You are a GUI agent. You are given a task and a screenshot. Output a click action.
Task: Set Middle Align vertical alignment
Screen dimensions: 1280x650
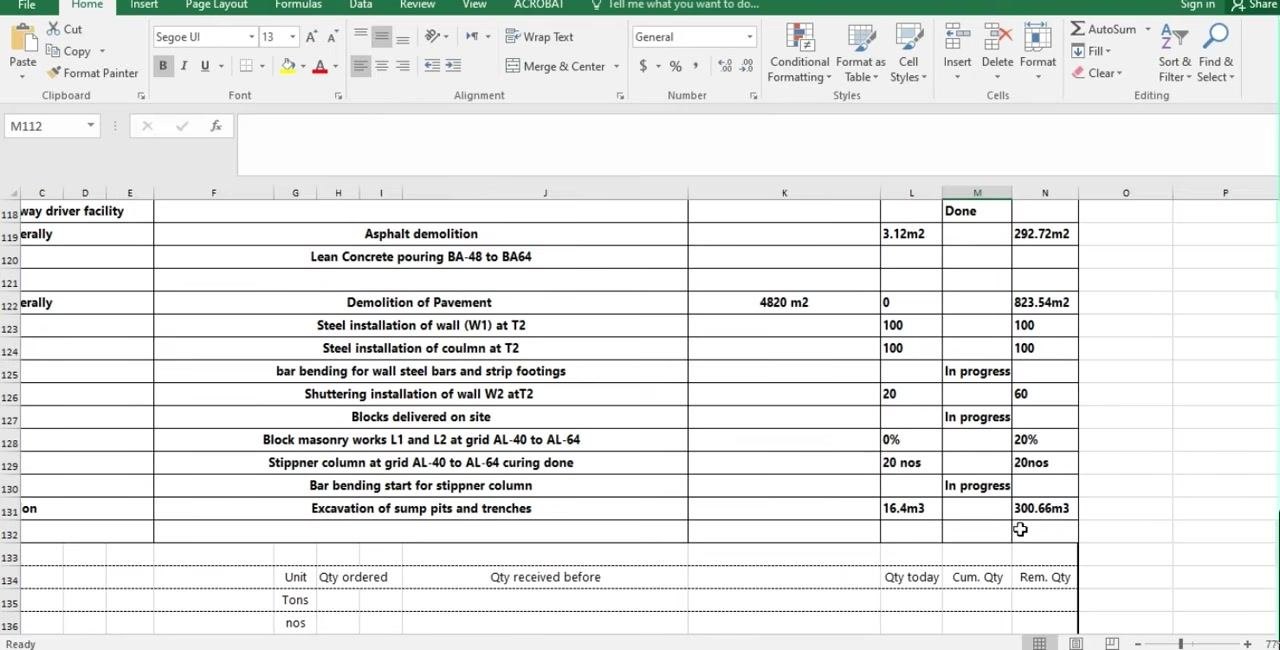point(381,37)
